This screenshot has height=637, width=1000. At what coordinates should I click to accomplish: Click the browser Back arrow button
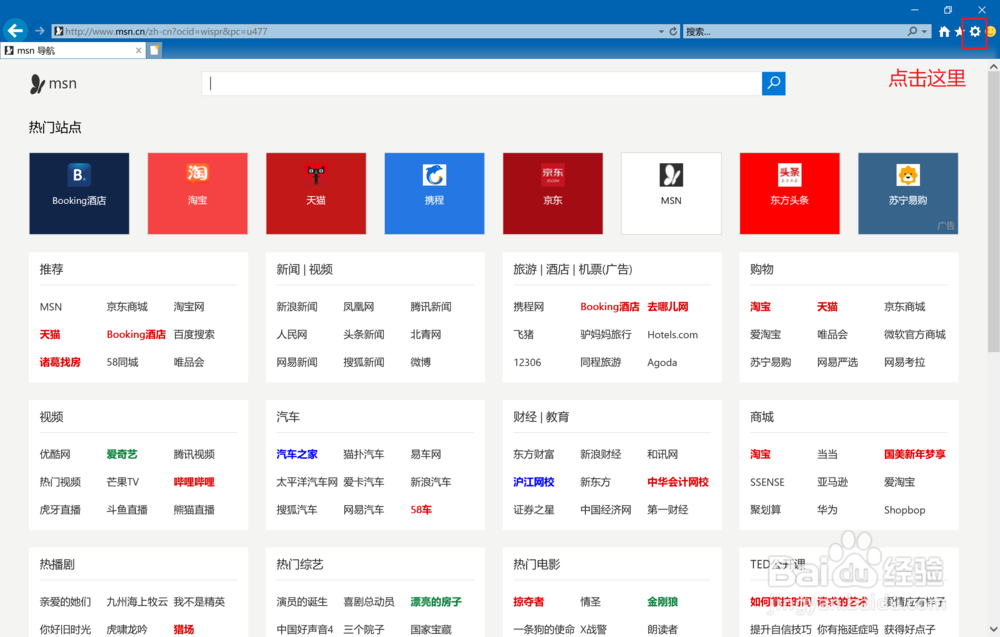click(15, 30)
